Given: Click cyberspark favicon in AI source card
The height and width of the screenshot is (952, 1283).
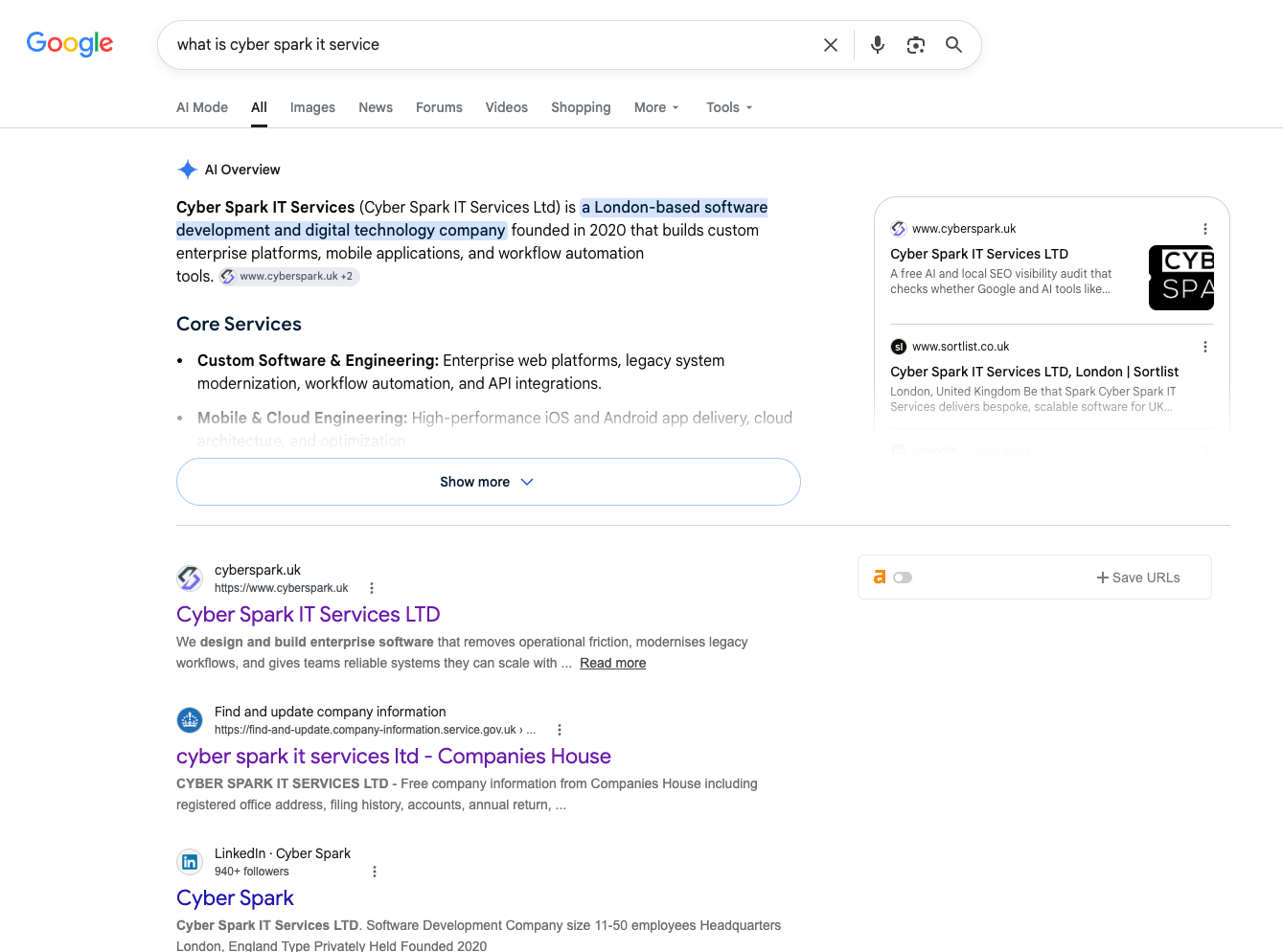Looking at the screenshot, I should click(x=899, y=229).
